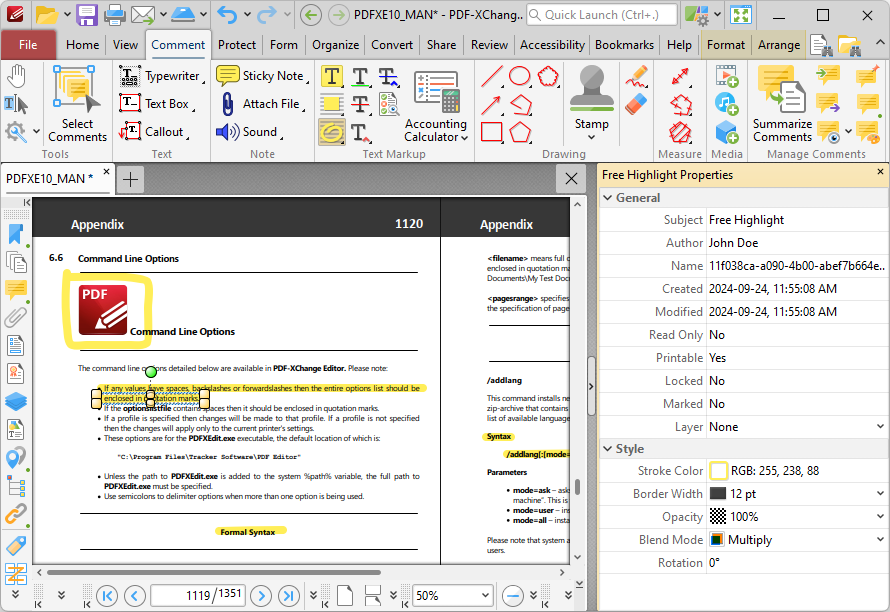
Task: Open the File menu
Action: click(28, 45)
